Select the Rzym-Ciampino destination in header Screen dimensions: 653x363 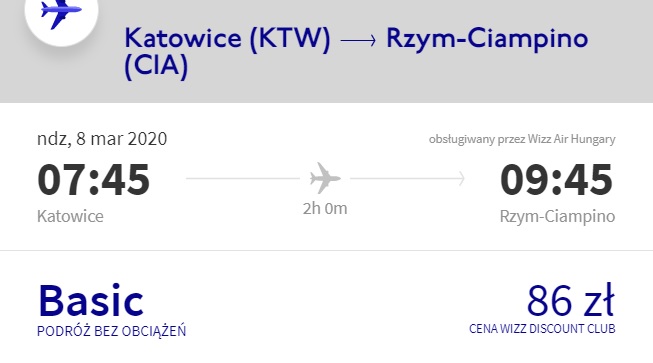pyautogui.click(x=487, y=38)
